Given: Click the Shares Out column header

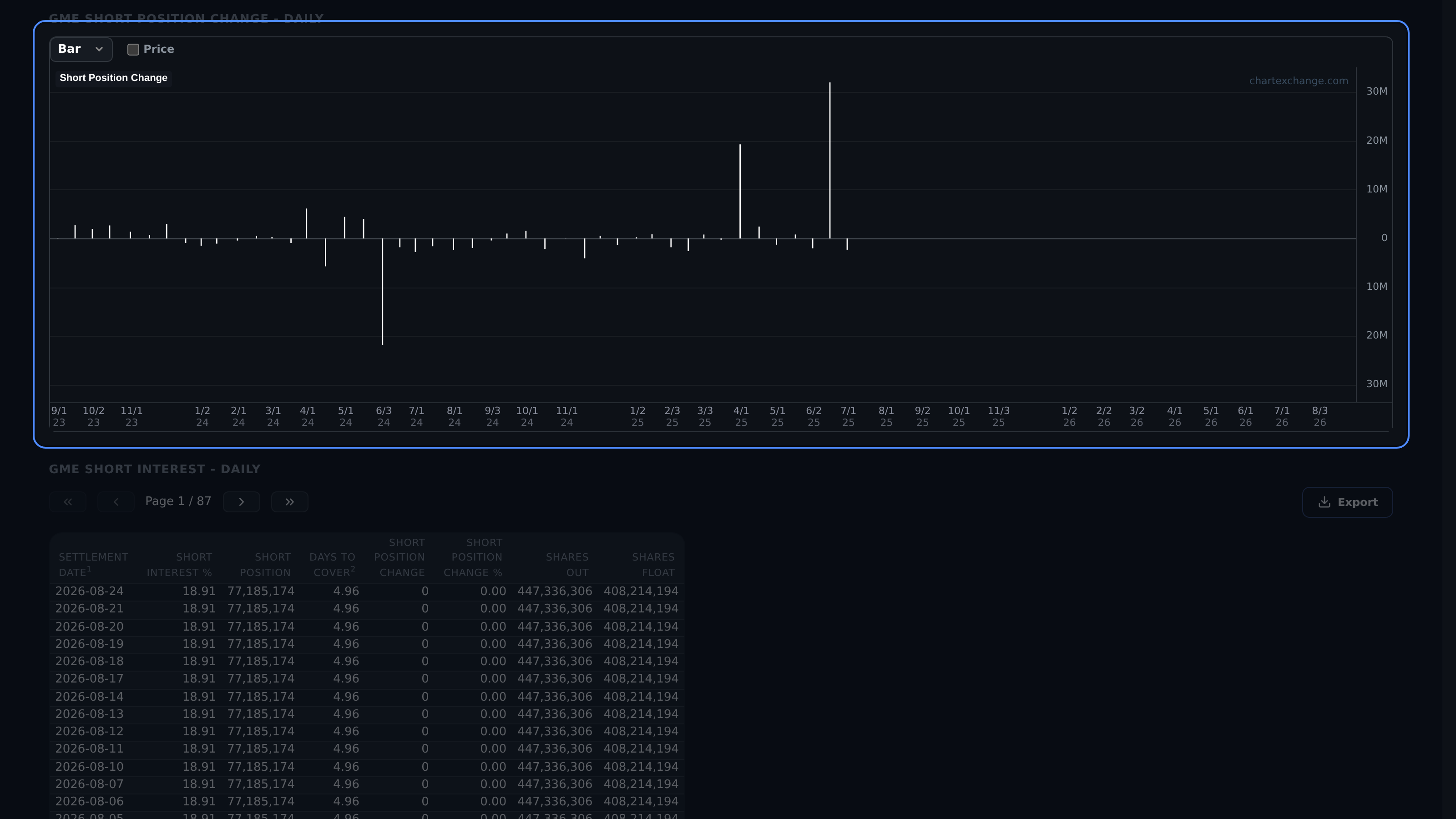Looking at the screenshot, I should 567,565.
